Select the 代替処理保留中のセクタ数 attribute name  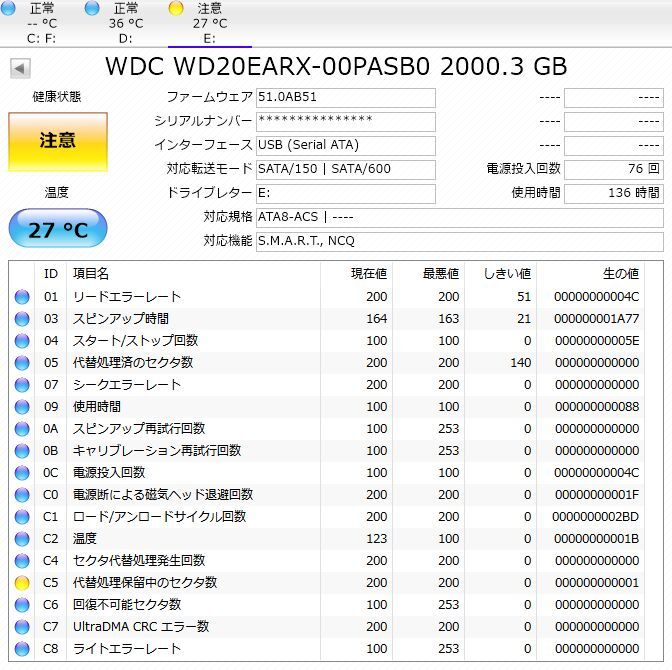coord(145,583)
